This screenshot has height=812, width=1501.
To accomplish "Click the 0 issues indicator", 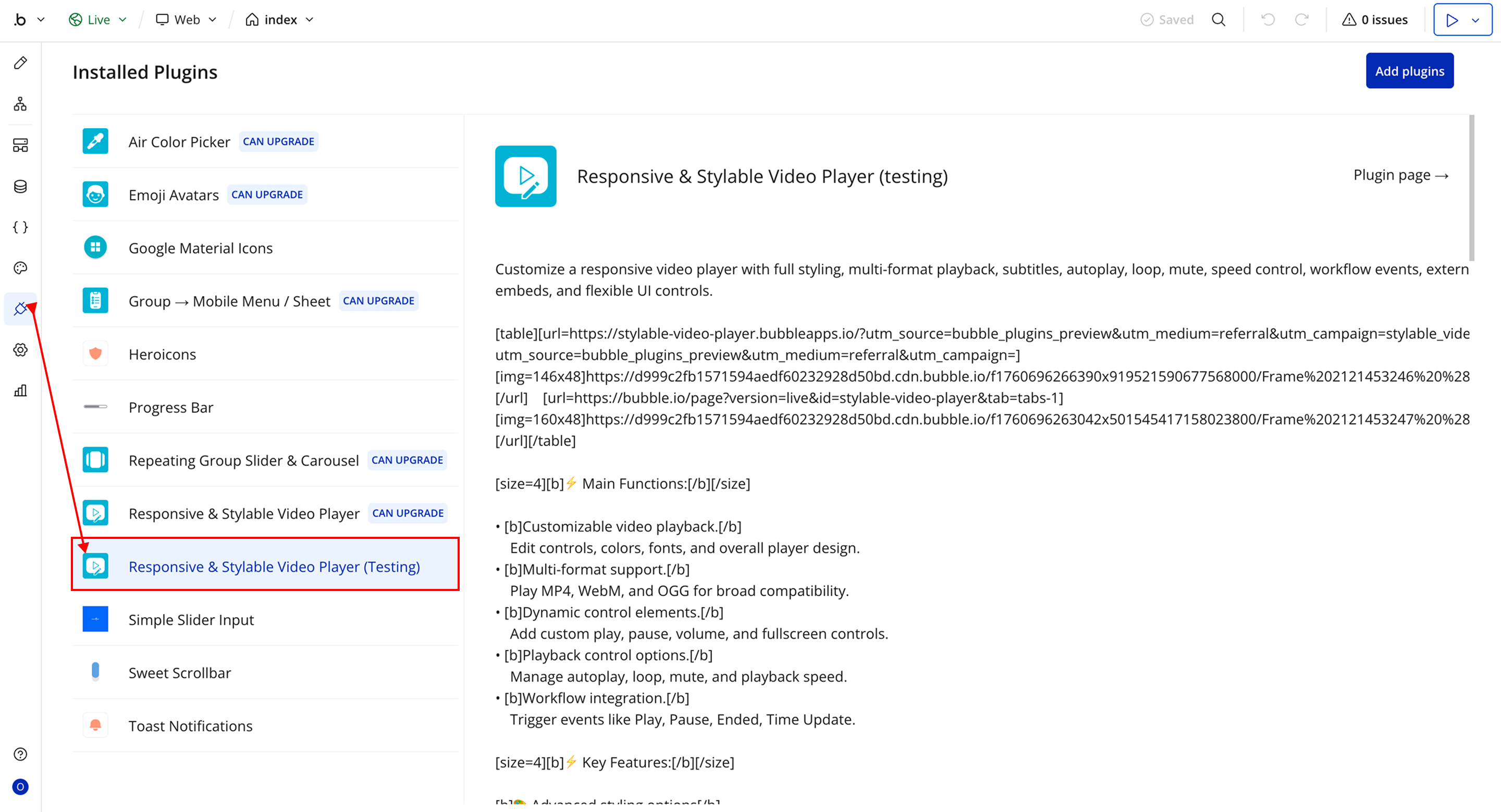I will point(1375,20).
